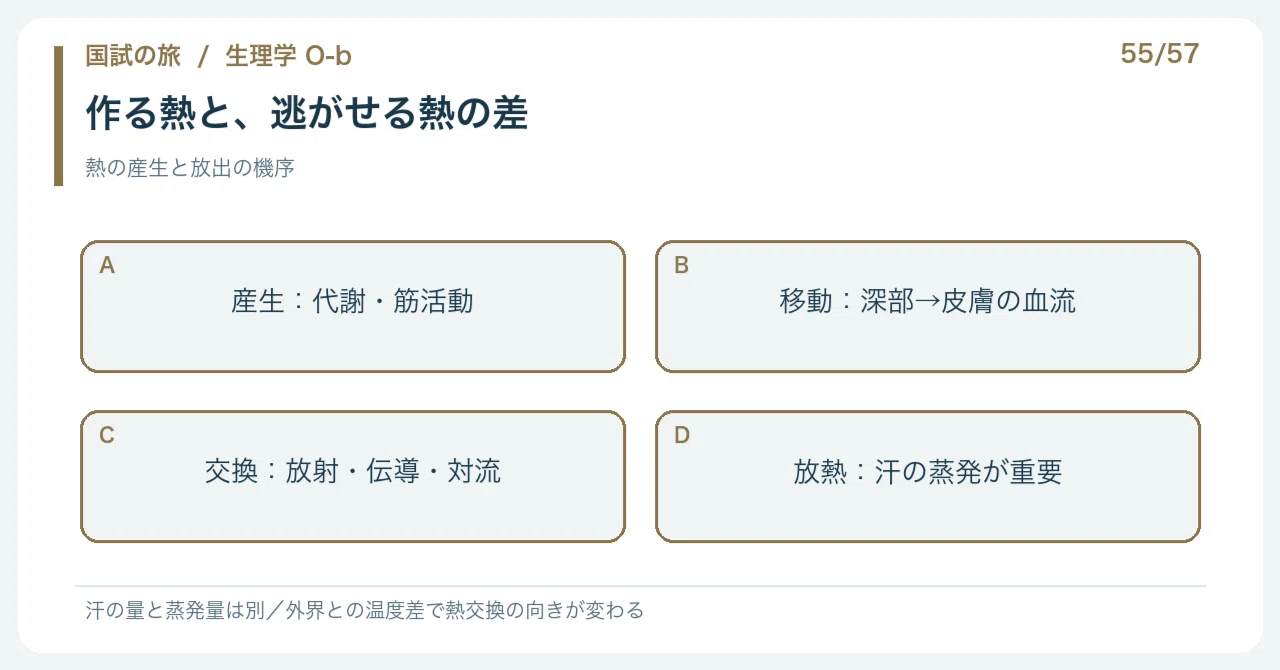The image size is (1280, 670).
Task: Click the 国試の旅 breadcrumb link
Action: click(x=133, y=56)
